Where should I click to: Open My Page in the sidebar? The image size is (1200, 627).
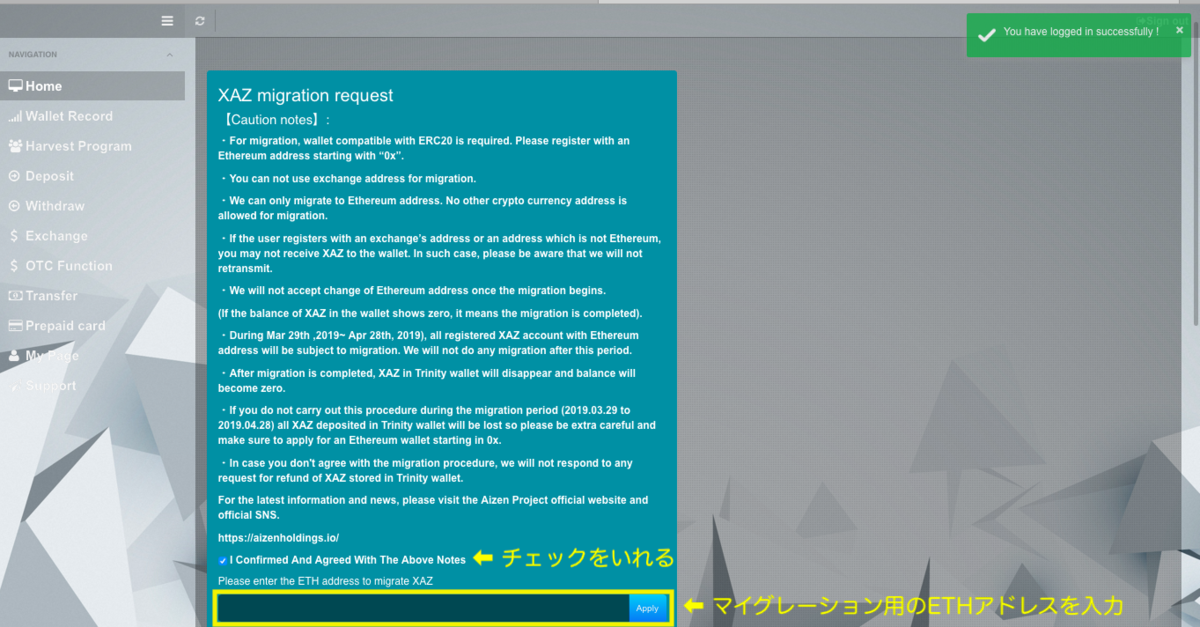coord(92,356)
